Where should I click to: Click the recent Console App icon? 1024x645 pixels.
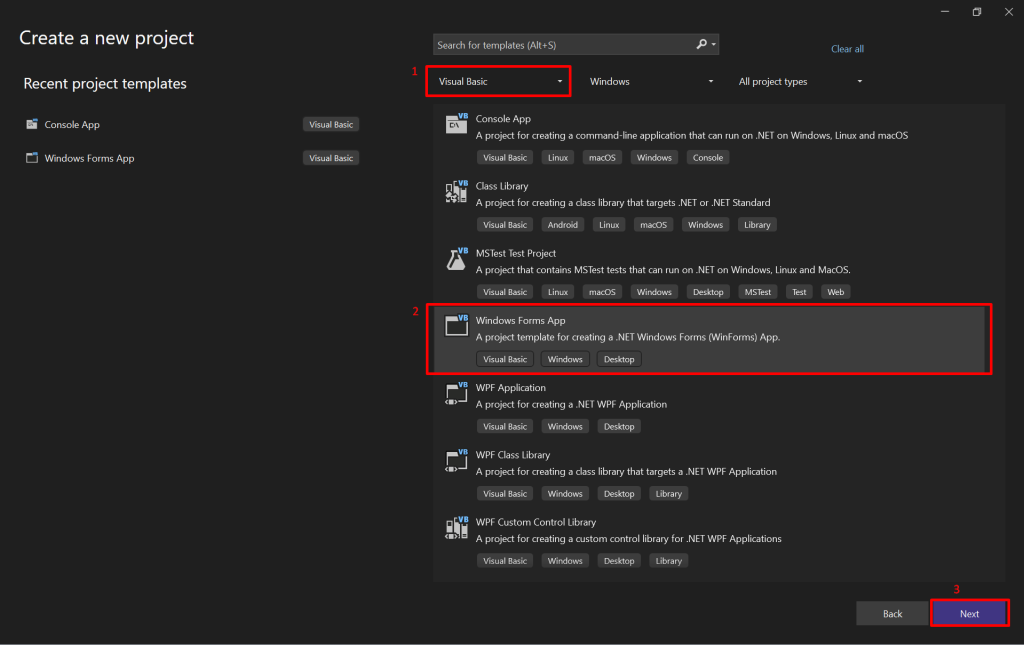click(x=31, y=124)
